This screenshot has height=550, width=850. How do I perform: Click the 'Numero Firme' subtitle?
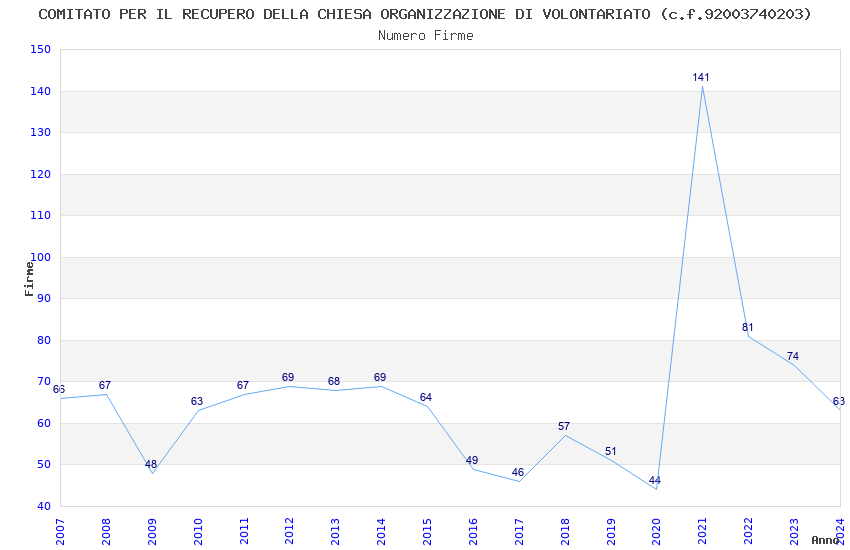click(426, 36)
